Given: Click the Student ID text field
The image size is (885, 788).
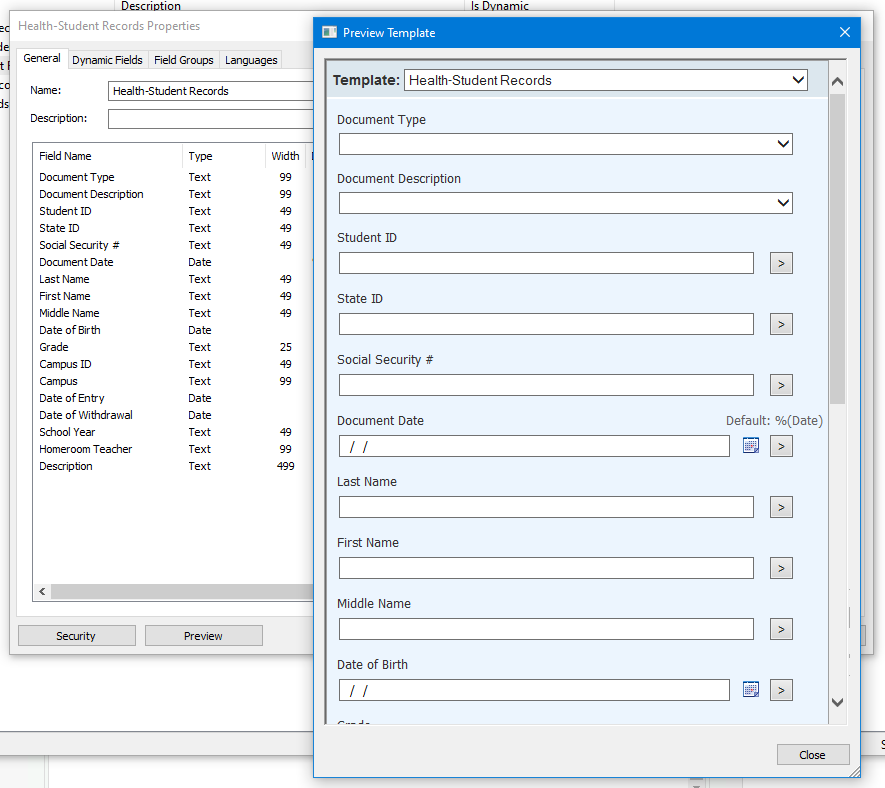Looking at the screenshot, I should coord(546,263).
